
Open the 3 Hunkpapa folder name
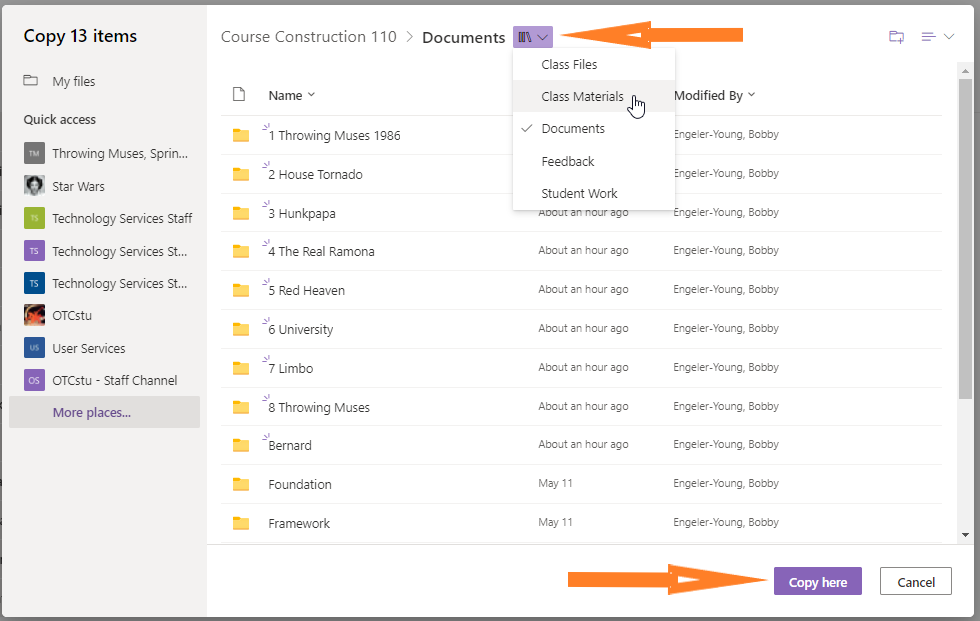(x=302, y=213)
